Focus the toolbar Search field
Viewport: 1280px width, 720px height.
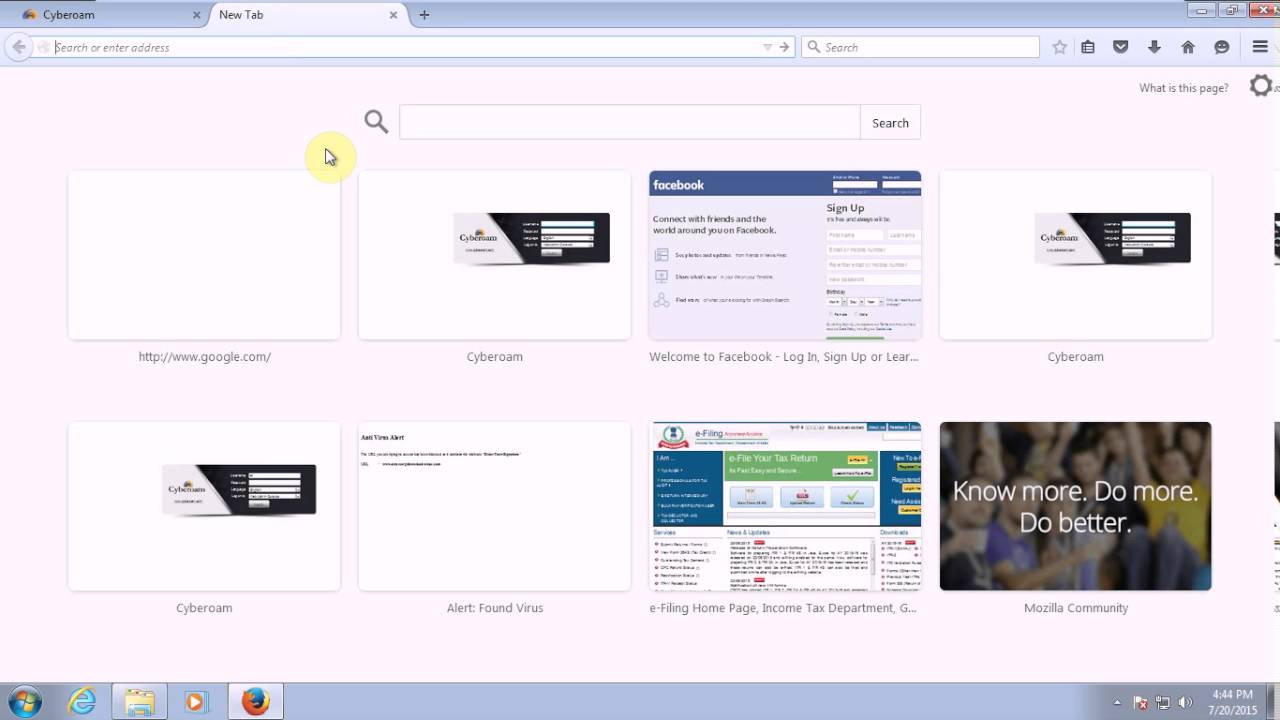pyautogui.click(x=920, y=47)
